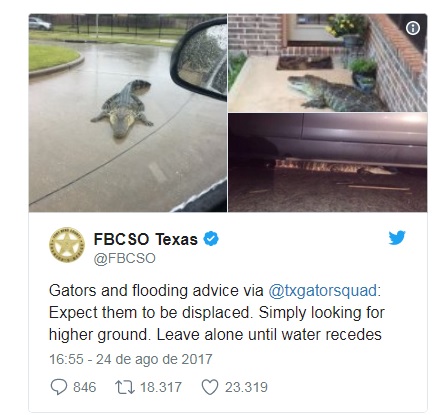Open the Twitter bird logo
Screen dimensions: 443x415
[397, 238]
